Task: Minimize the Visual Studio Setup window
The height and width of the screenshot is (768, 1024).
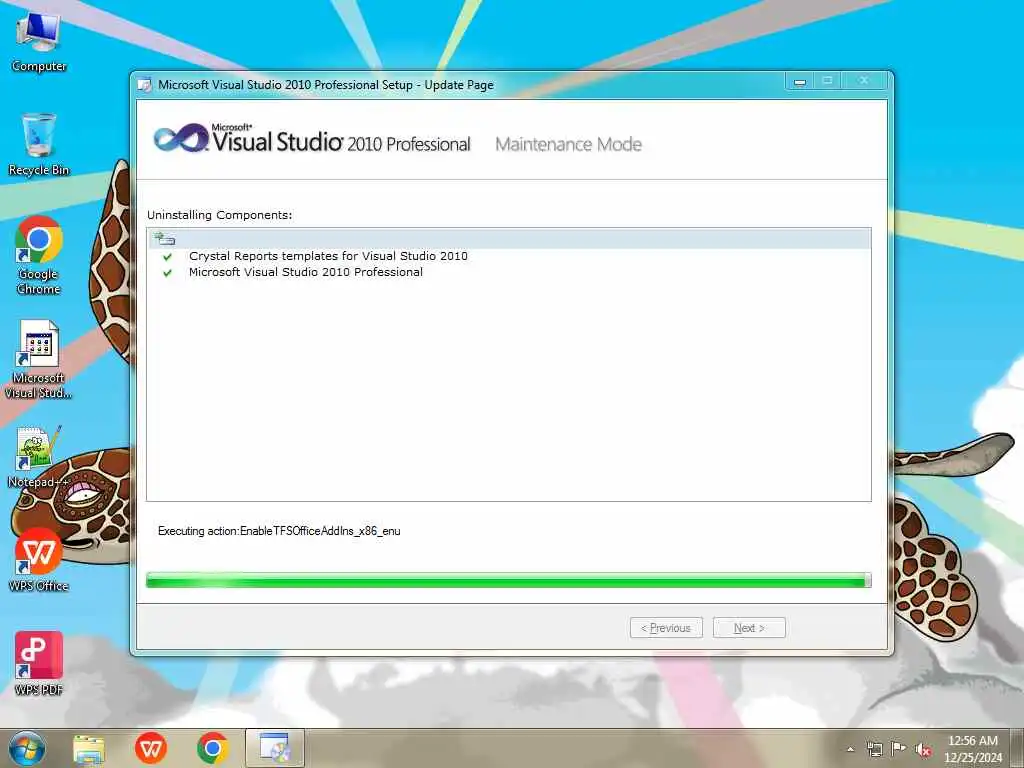Action: tap(799, 82)
